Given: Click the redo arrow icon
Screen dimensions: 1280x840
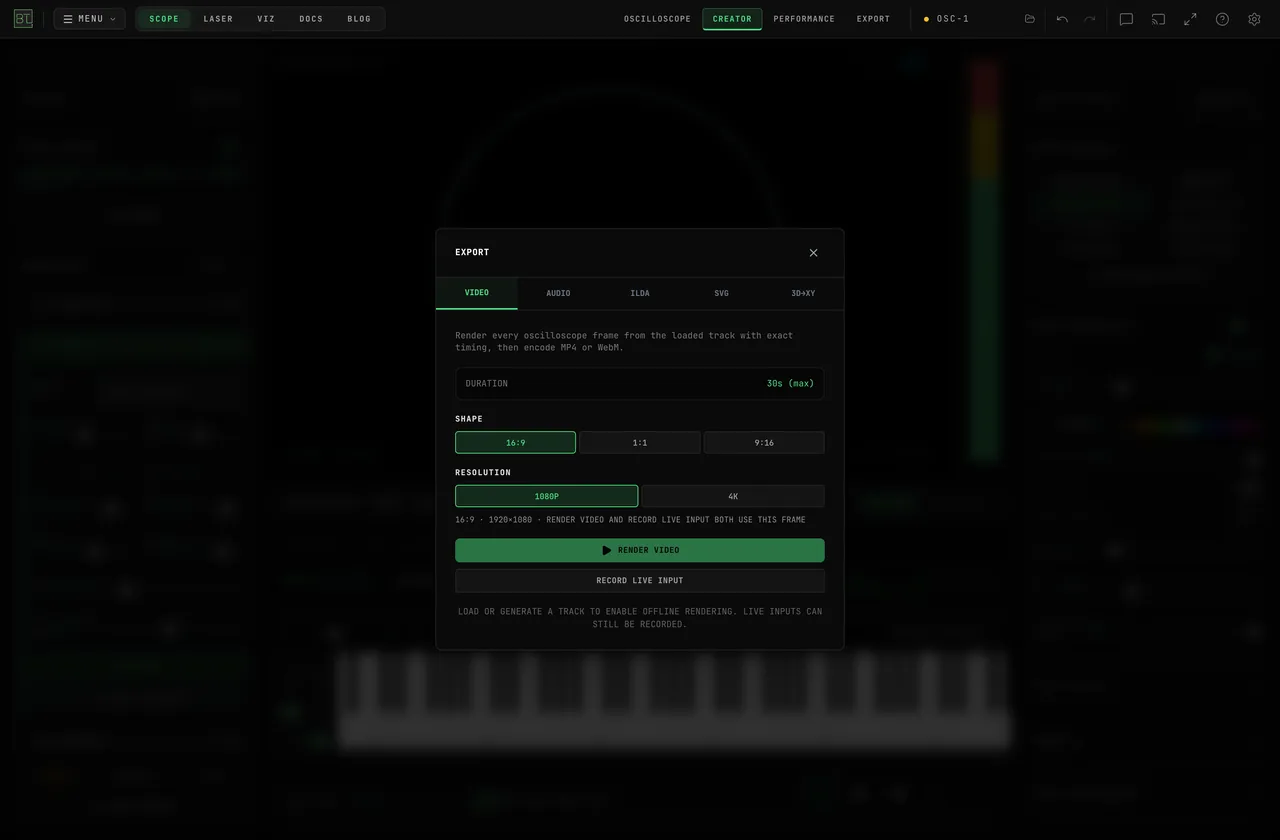Looking at the screenshot, I should click(x=1090, y=19).
